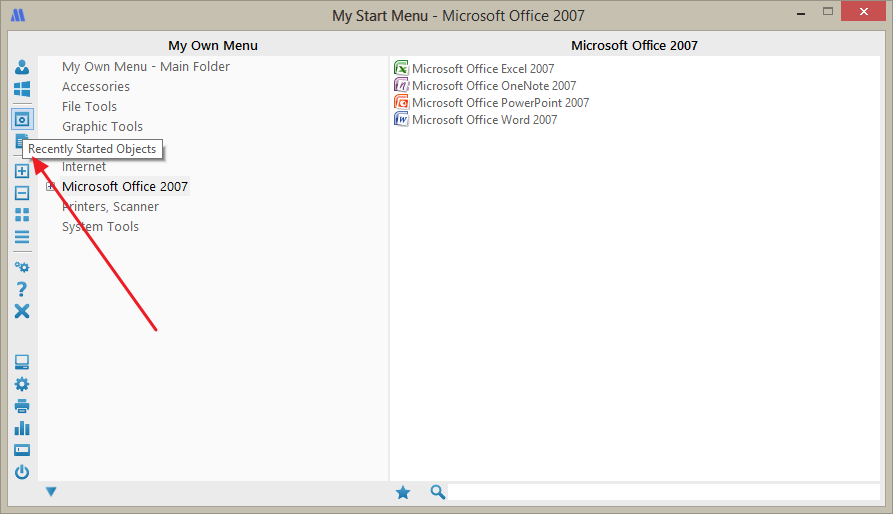Click the Windows logo icon in the sidebar
The height and width of the screenshot is (514, 893).
pyautogui.click(x=22, y=89)
